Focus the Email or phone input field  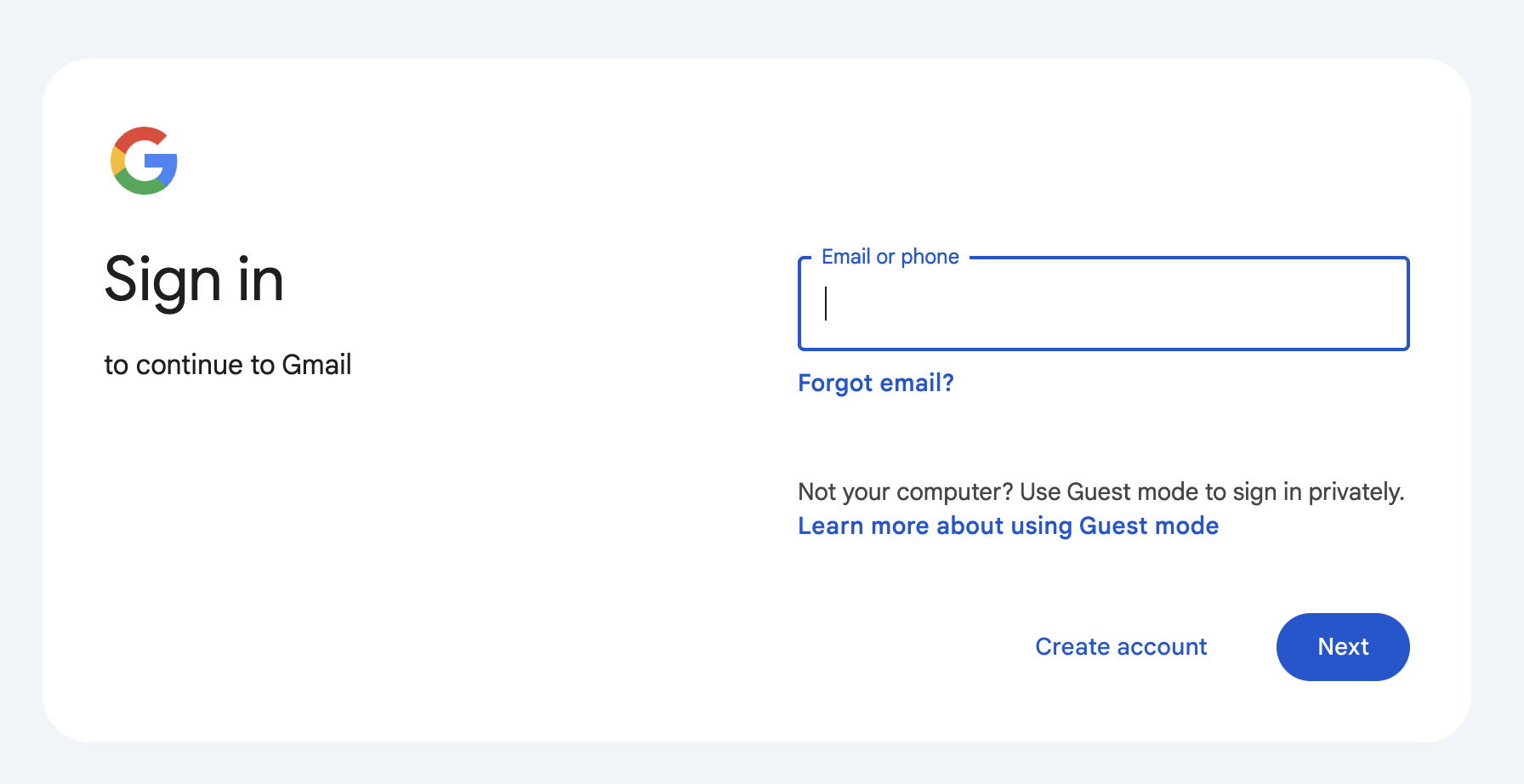tap(1103, 304)
